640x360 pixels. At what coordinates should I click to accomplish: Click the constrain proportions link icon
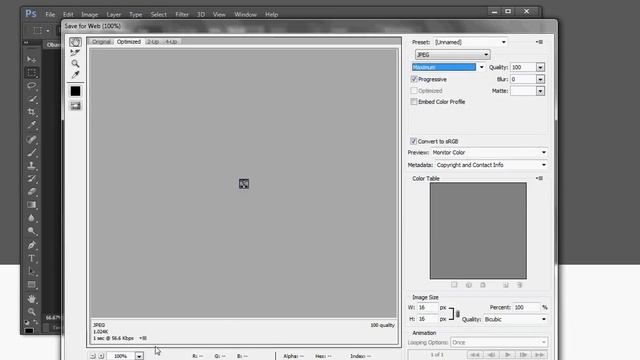coord(458,314)
